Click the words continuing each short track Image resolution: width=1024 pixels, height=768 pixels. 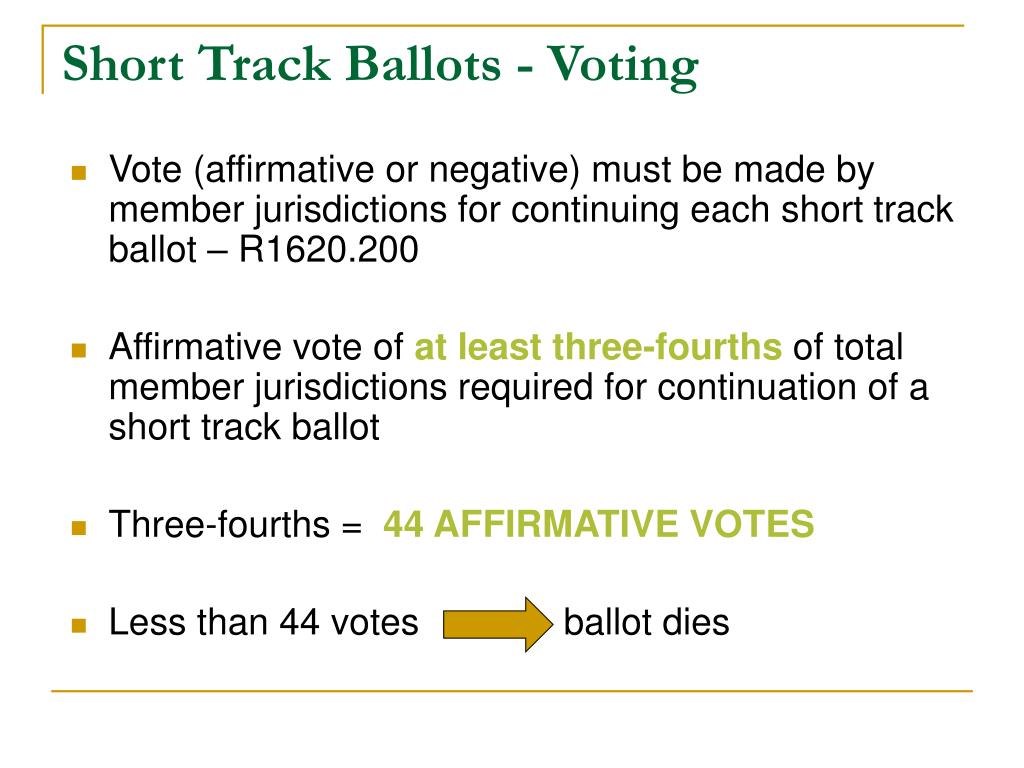732,210
